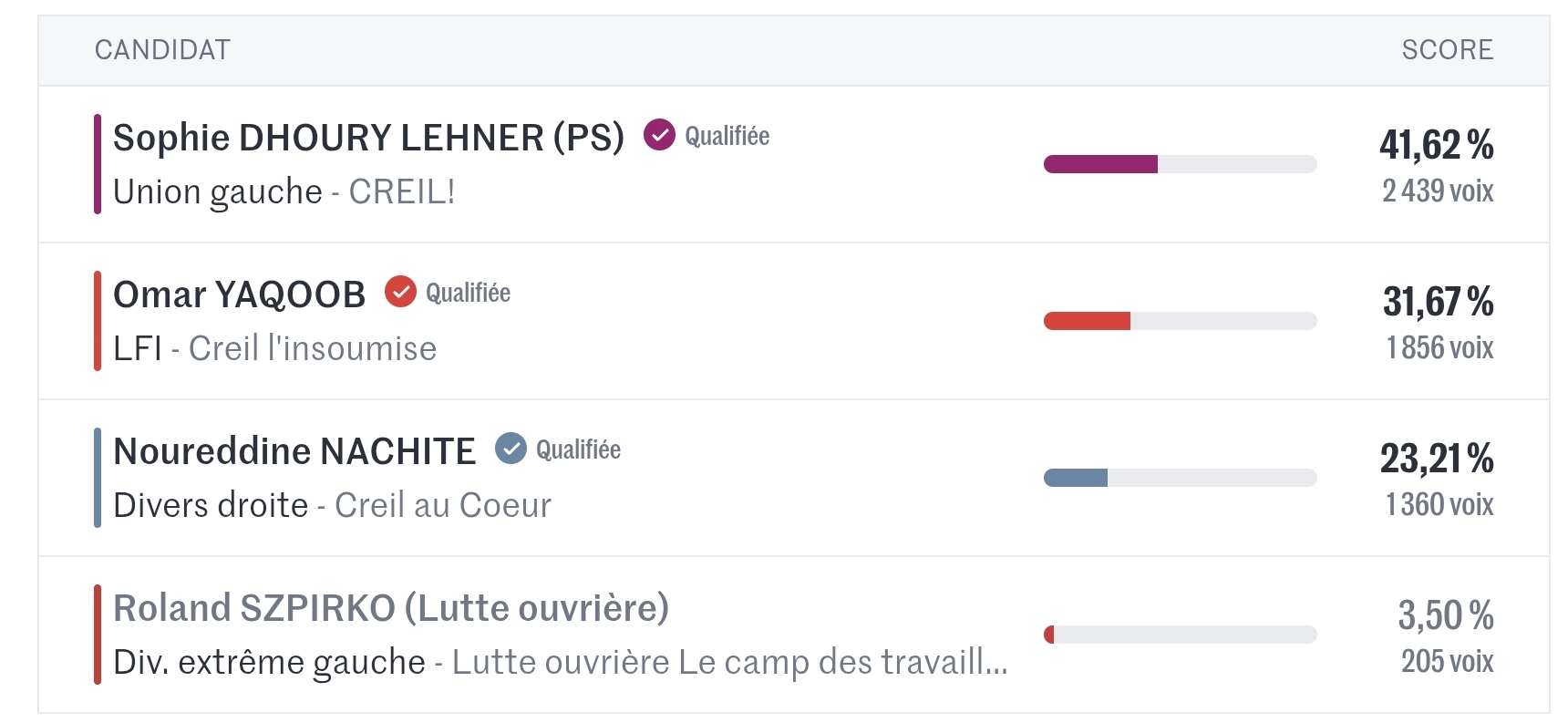Click Omar YAQOOB's red party color bar

pyautogui.click(x=98, y=321)
